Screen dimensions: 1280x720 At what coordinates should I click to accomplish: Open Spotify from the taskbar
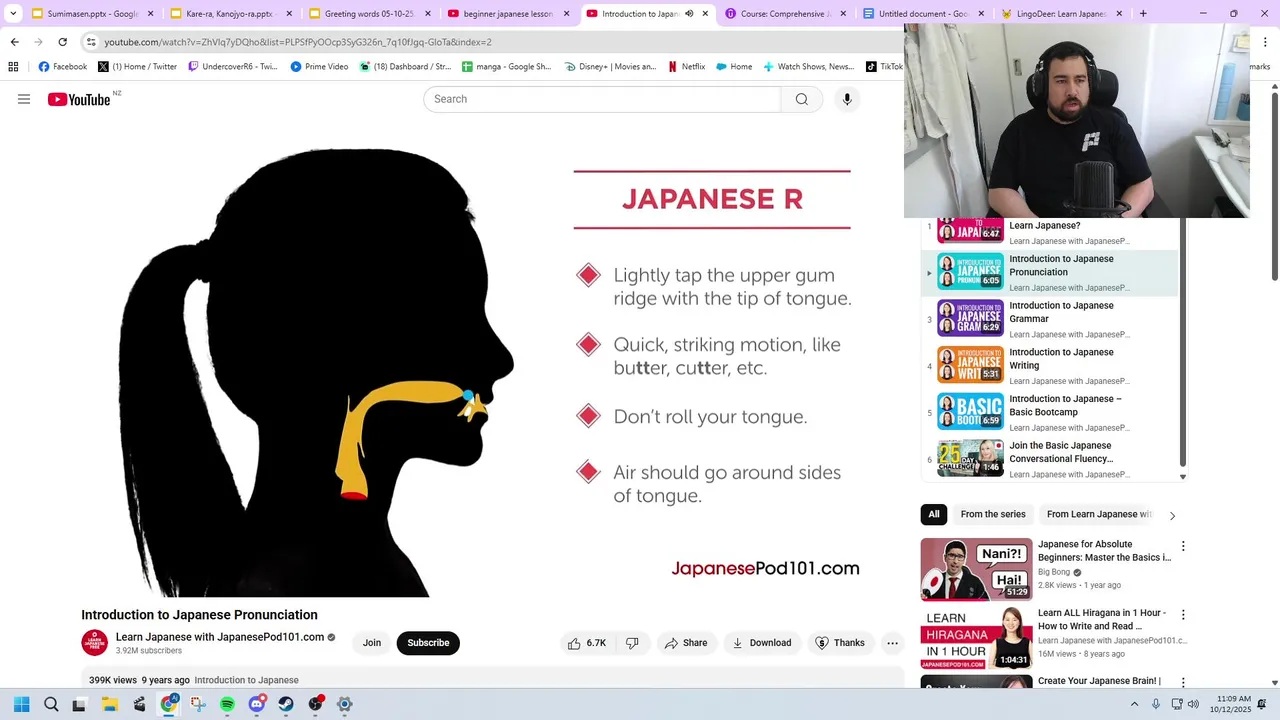227,704
